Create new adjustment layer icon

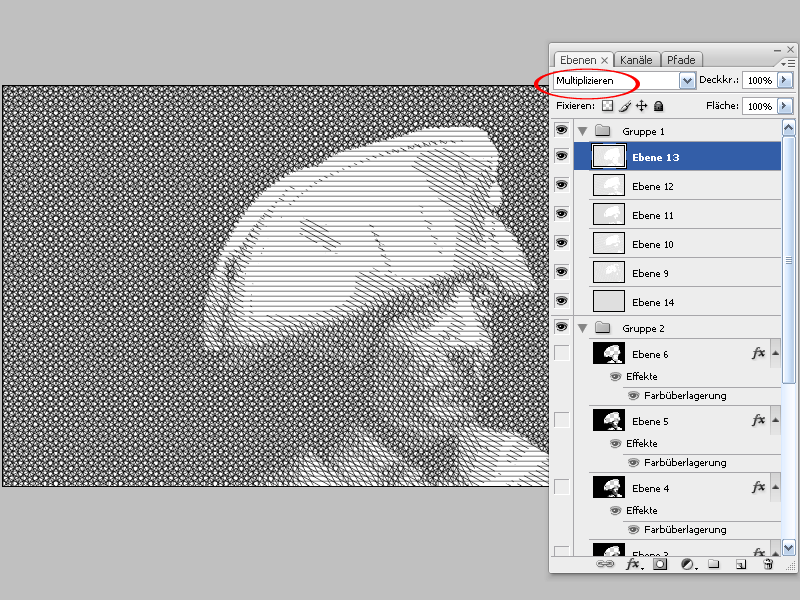[688, 564]
